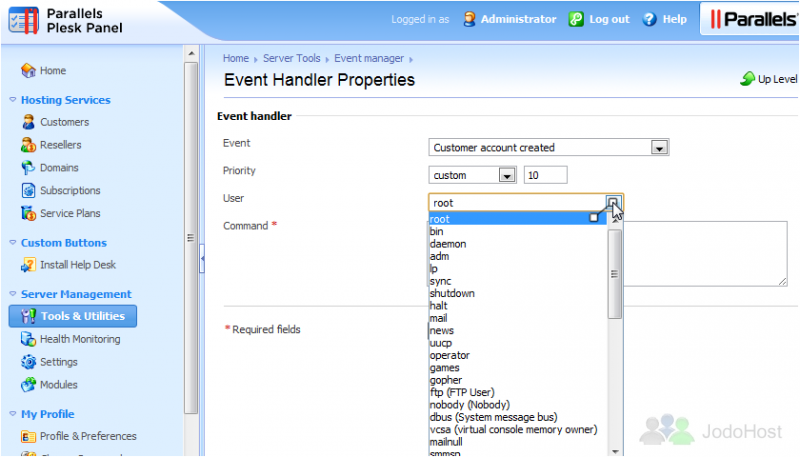This screenshot has height=457, width=800.
Task: Click the sidebar scroll-up arrow
Action: click(191, 53)
